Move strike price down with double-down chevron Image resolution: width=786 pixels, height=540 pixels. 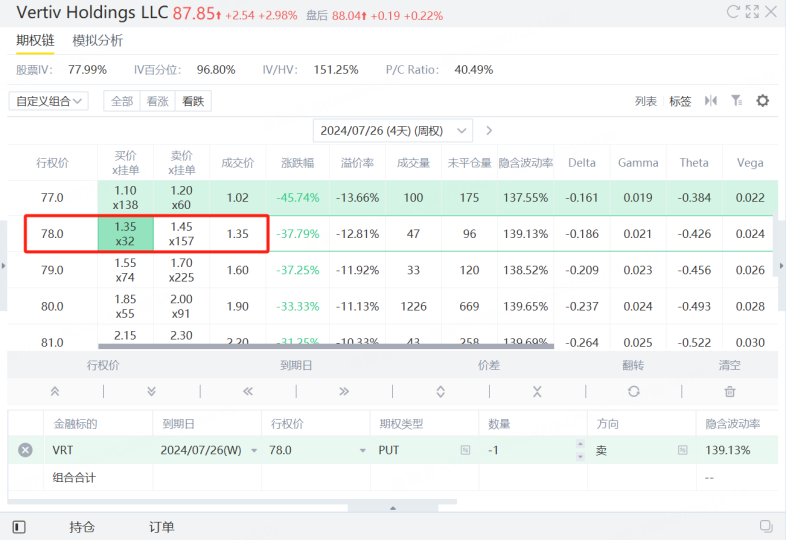point(151,392)
